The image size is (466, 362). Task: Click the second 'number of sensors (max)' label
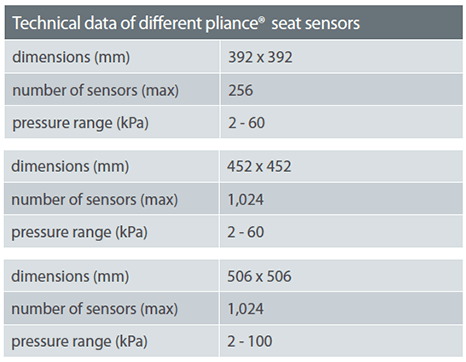[x=94, y=200]
